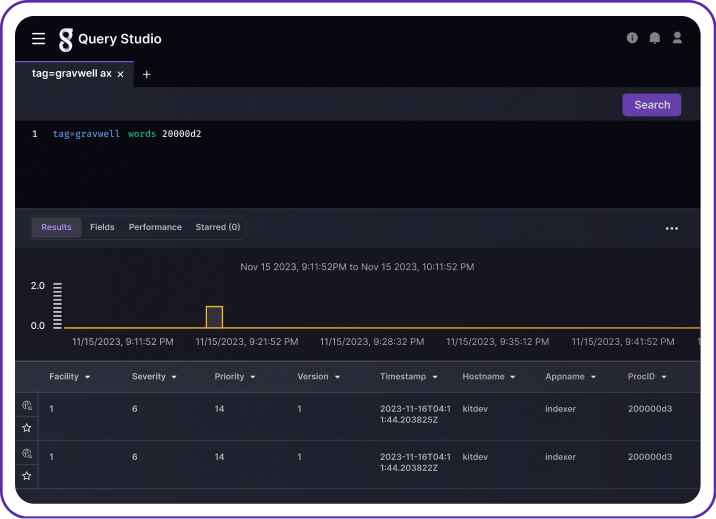Image resolution: width=716 pixels, height=519 pixels.
Task: Add a new query tab
Action: [147, 74]
